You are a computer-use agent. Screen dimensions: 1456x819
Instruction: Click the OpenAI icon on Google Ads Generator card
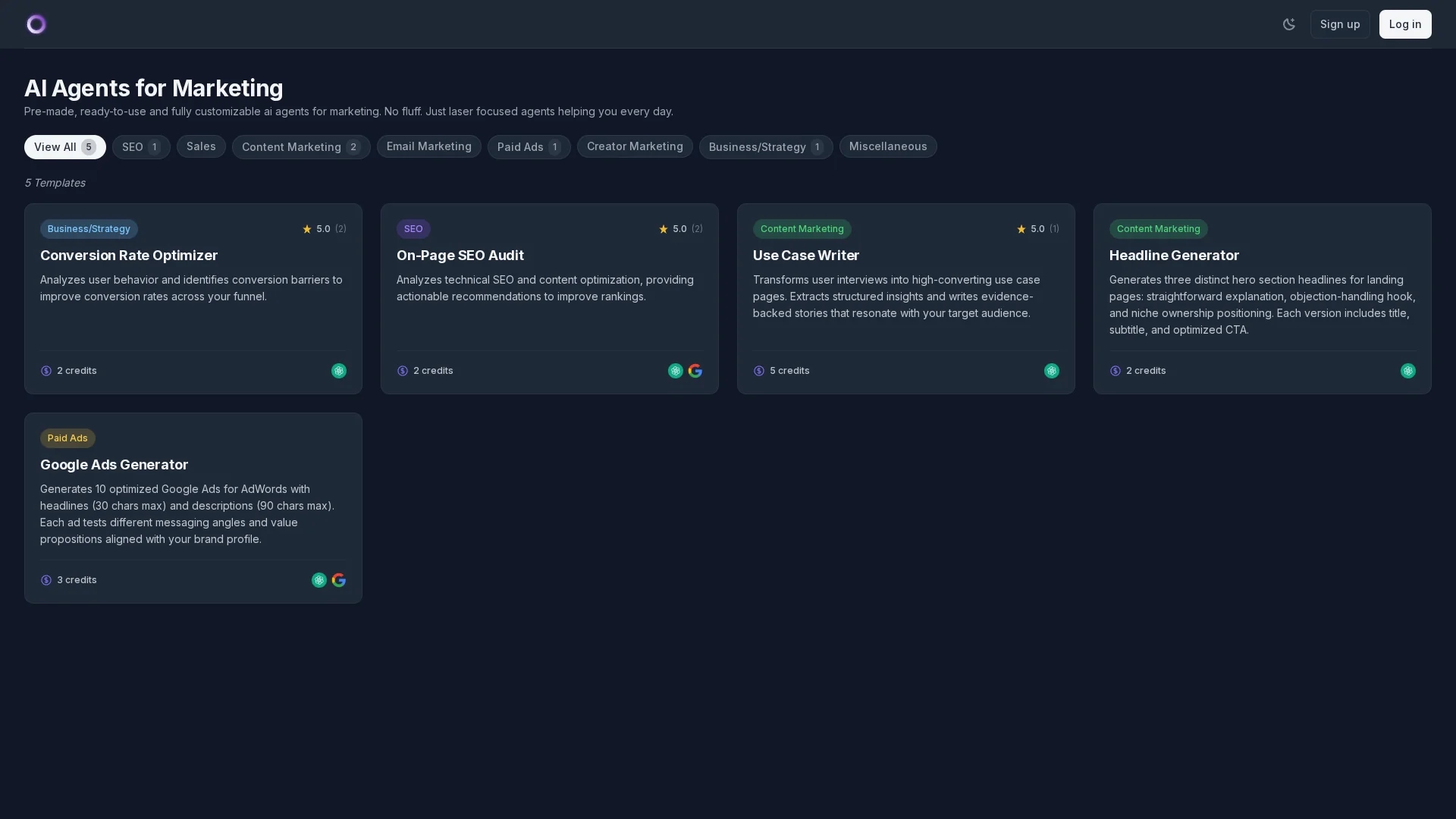coord(318,580)
